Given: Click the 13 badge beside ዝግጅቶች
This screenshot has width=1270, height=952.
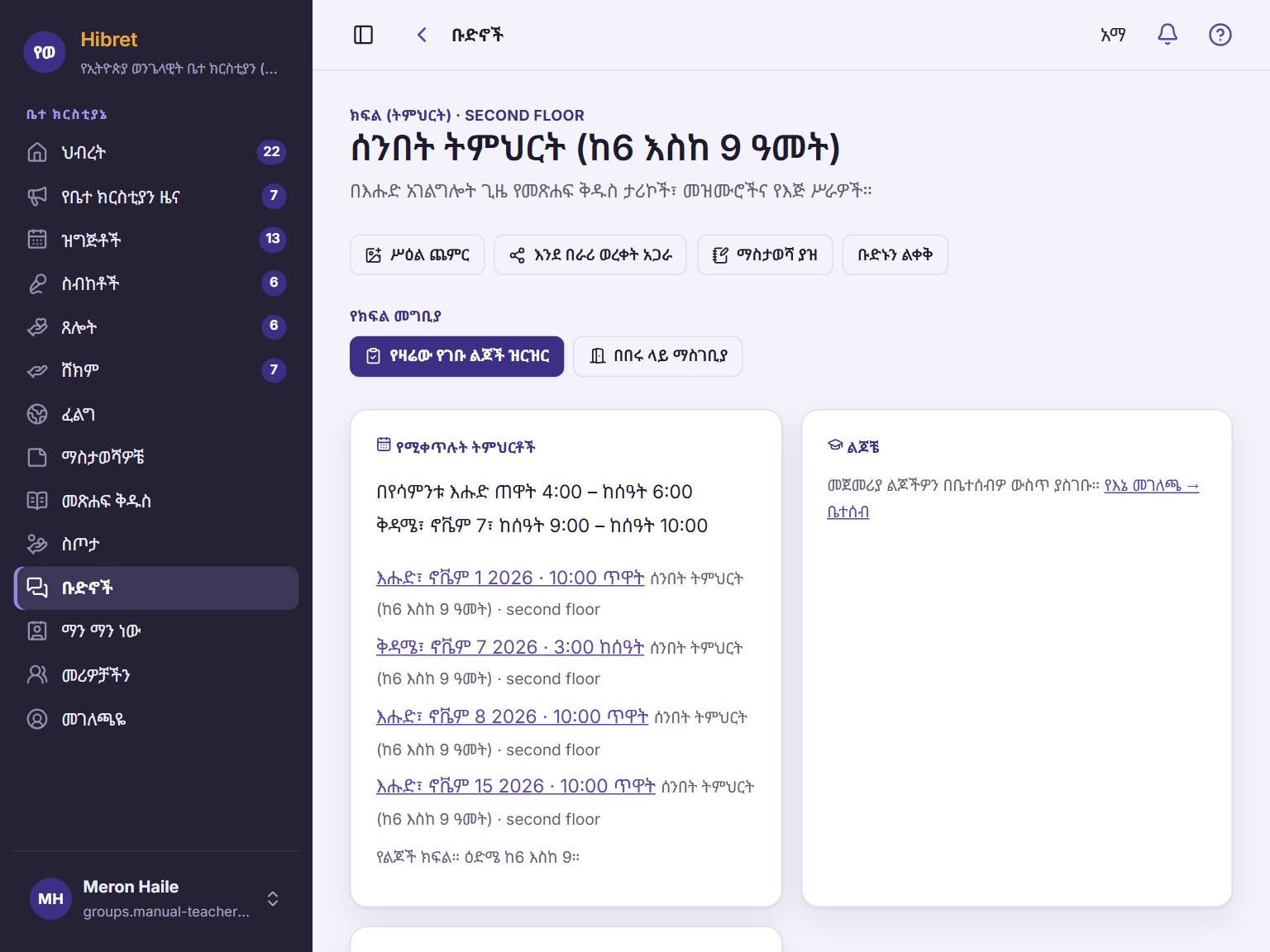Looking at the screenshot, I should tap(273, 239).
